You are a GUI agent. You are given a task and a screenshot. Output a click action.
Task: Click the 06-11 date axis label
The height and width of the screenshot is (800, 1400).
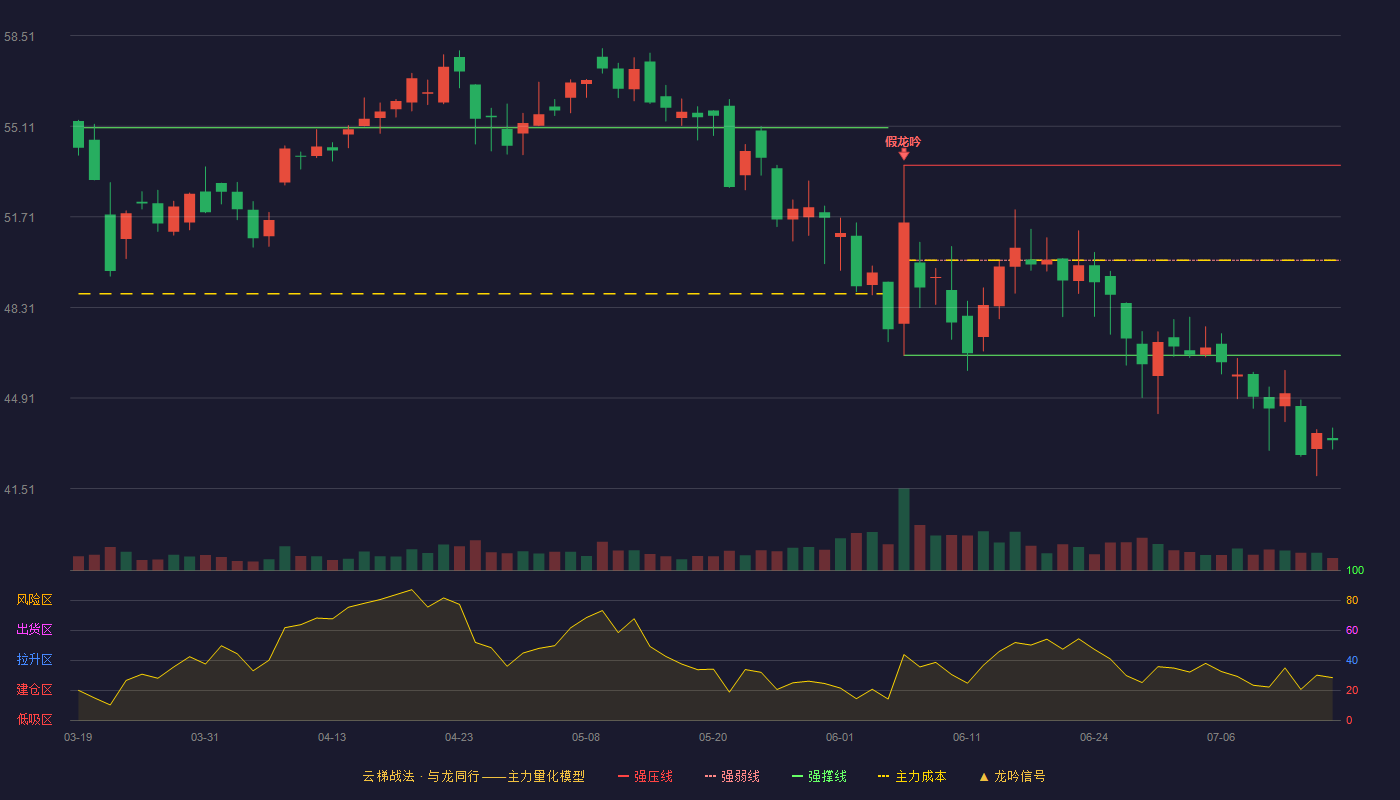[967, 737]
